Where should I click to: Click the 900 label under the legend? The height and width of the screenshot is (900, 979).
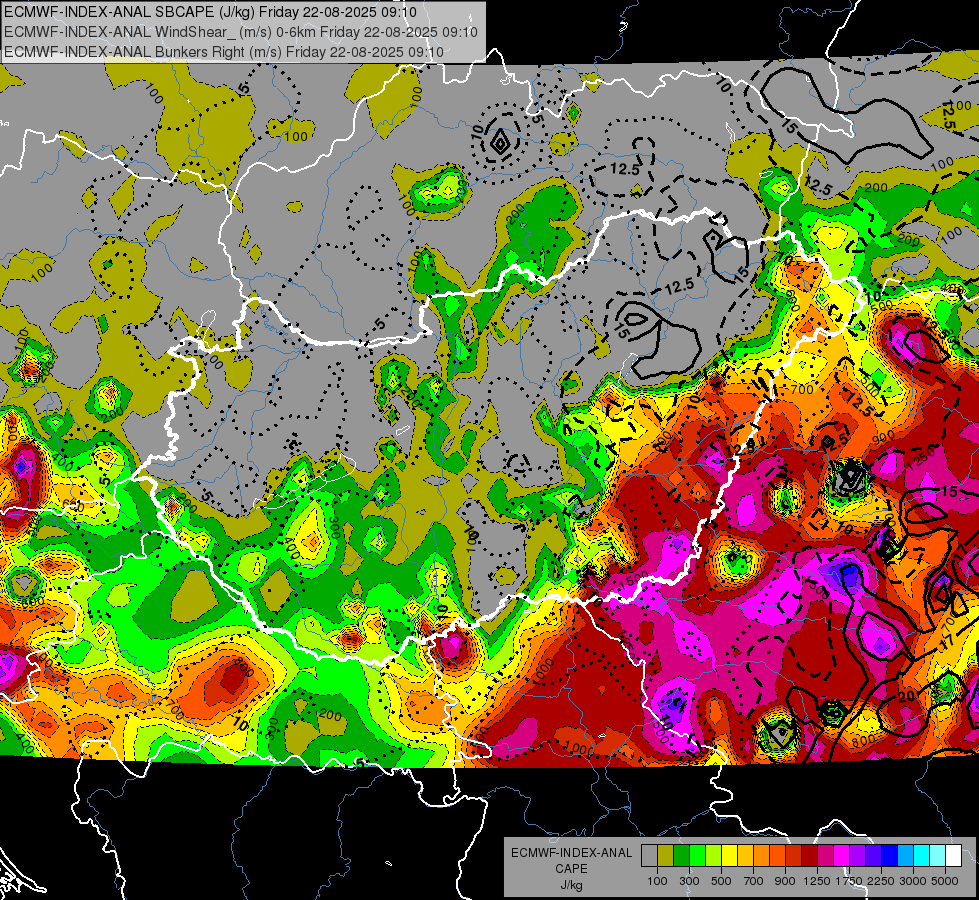tap(785, 881)
